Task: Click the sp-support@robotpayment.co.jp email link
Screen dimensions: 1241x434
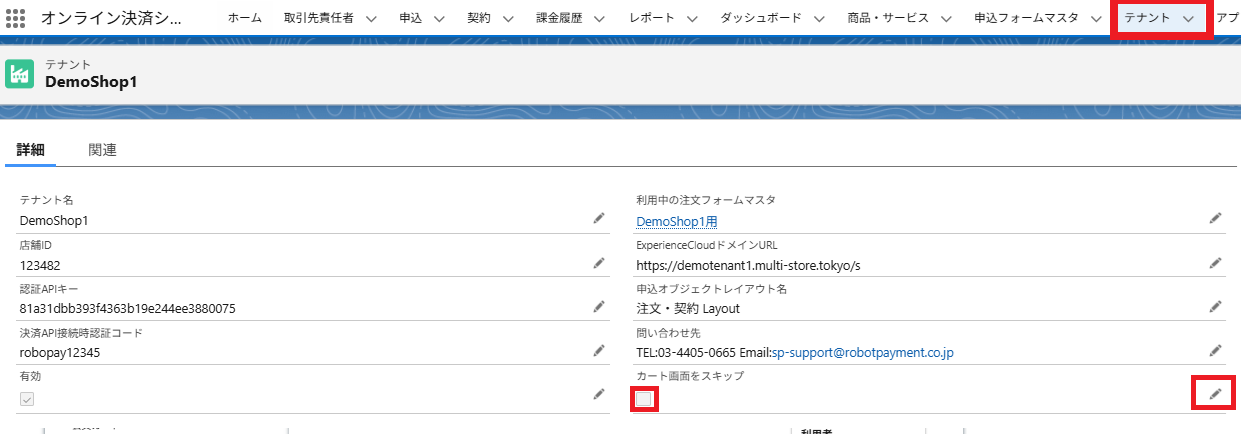Action: pyautogui.click(x=862, y=352)
